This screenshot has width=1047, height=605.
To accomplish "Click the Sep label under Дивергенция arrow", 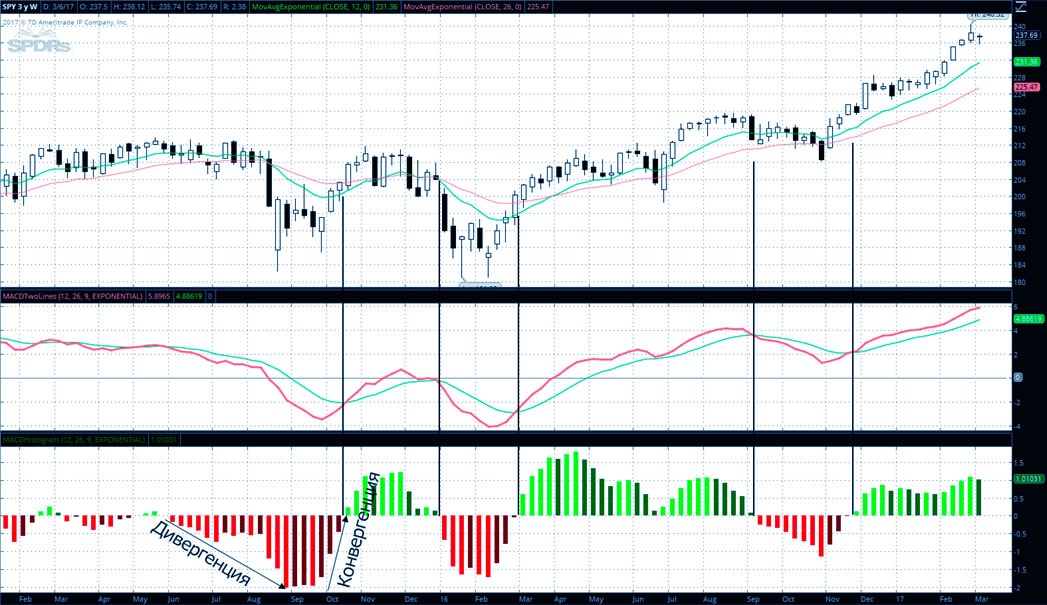I will (x=297, y=596).
